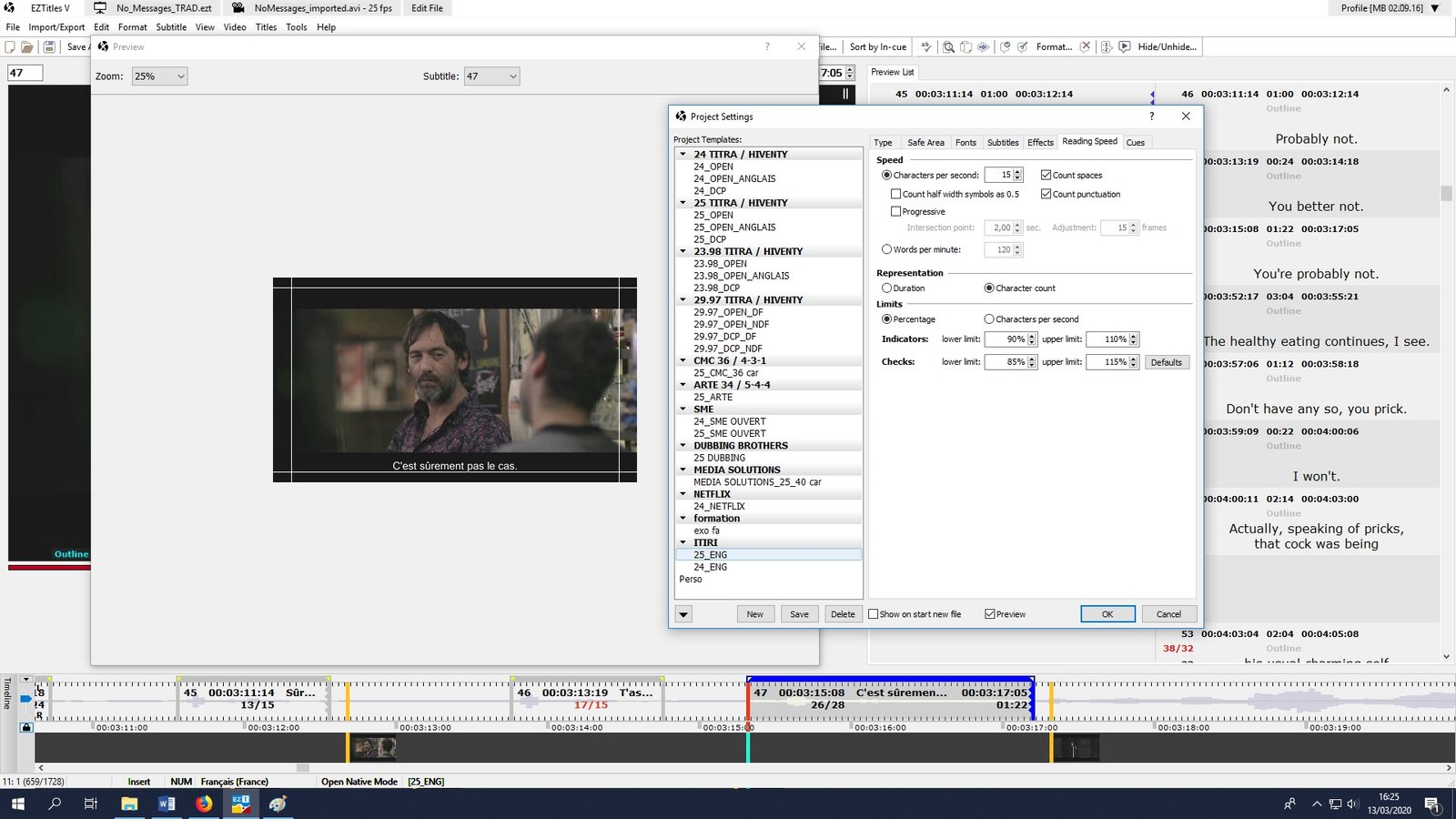Open the templates options arrow button
This screenshot has width=1456, height=819.
683,614
